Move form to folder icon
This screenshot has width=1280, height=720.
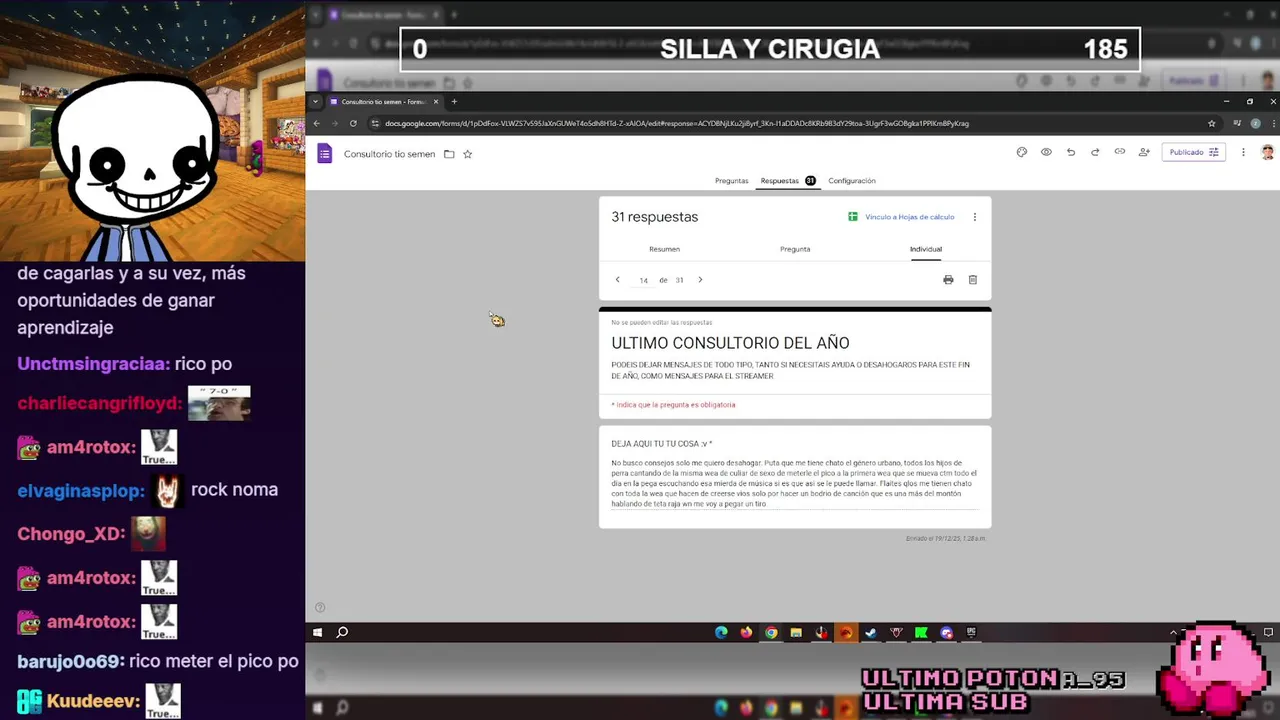pyautogui.click(x=449, y=154)
